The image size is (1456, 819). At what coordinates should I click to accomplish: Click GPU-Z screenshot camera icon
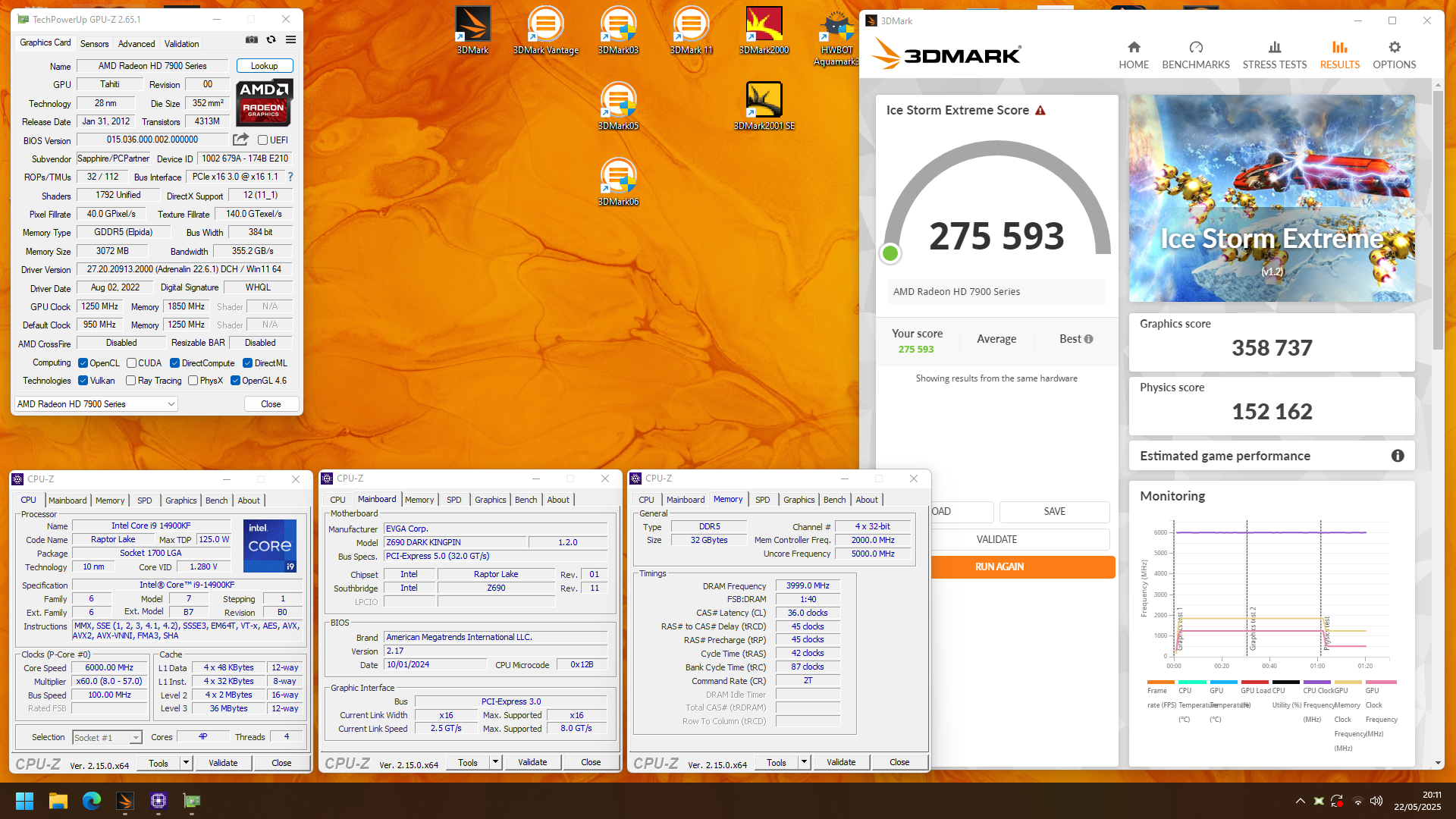pos(252,39)
